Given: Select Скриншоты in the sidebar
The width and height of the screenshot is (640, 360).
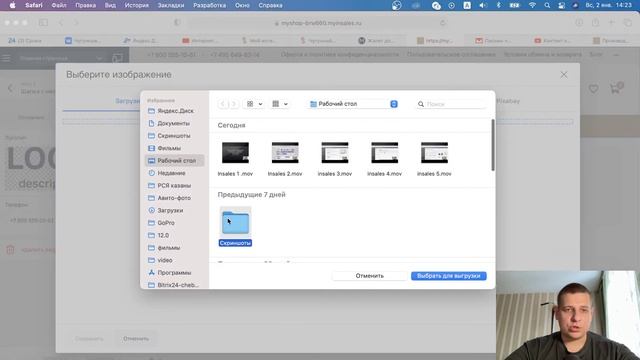Looking at the screenshot, I should point(174,136).
